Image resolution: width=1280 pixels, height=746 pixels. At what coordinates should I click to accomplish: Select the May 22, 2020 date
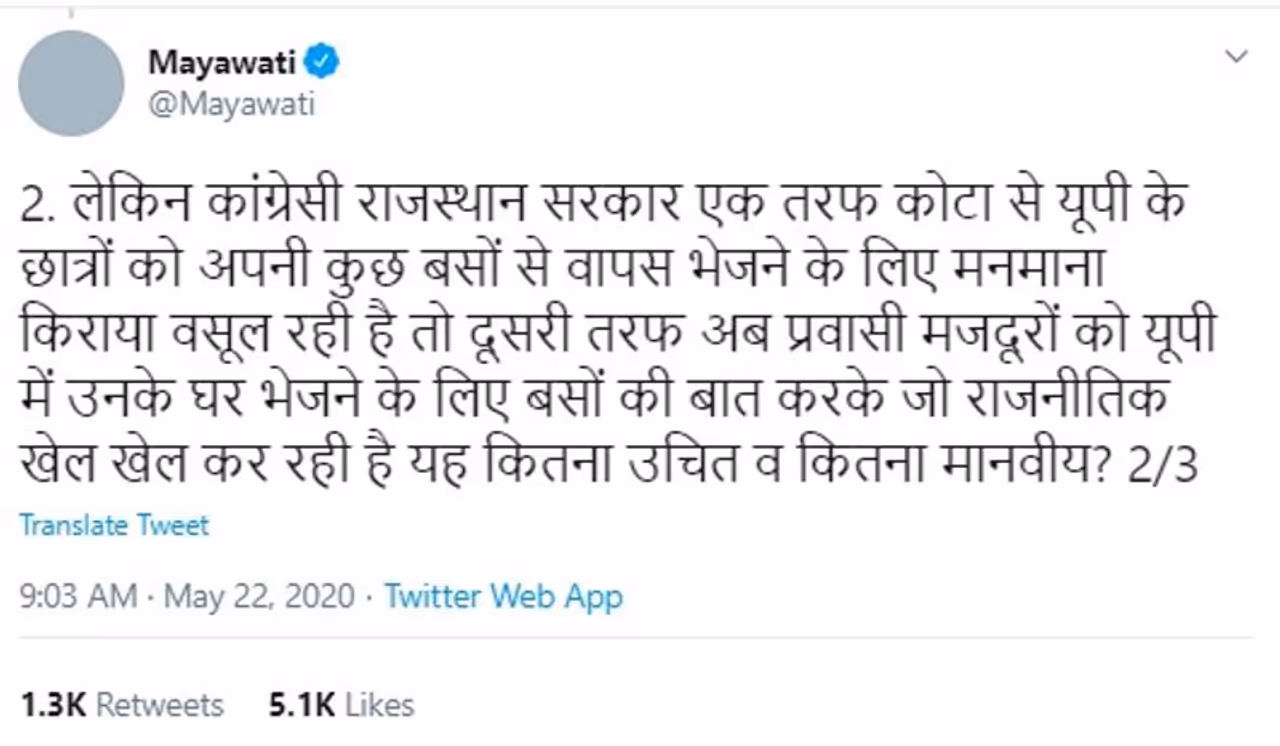pos(259,597)
